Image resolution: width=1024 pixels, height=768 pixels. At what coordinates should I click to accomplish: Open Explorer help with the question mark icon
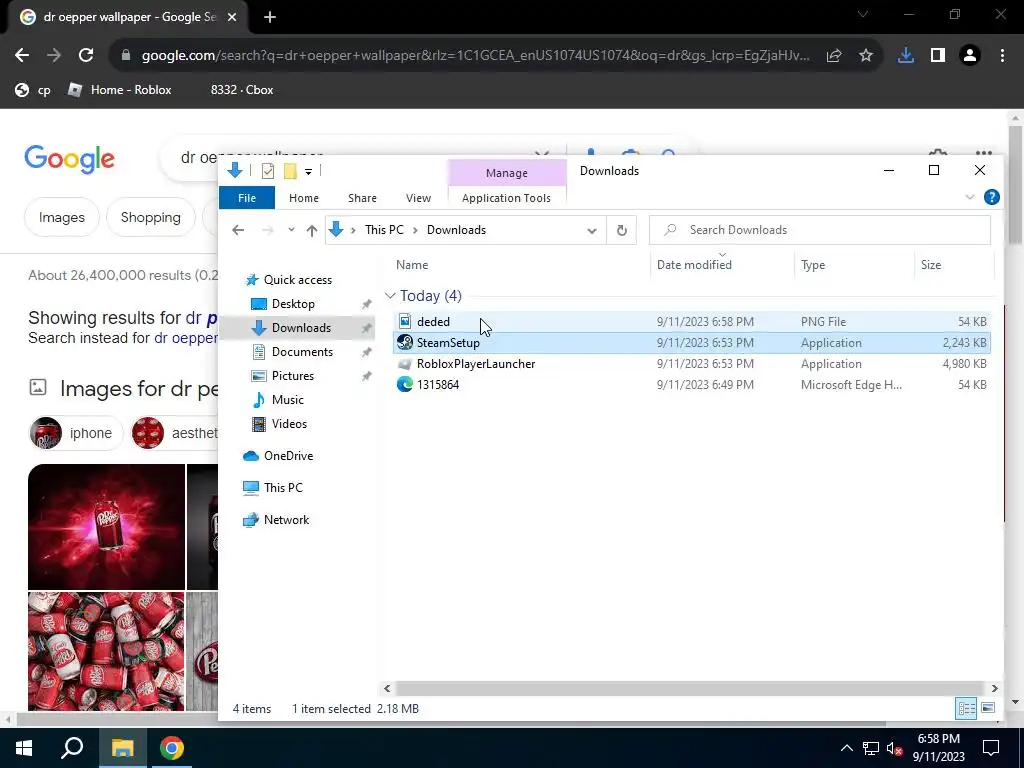coord(991,197)
